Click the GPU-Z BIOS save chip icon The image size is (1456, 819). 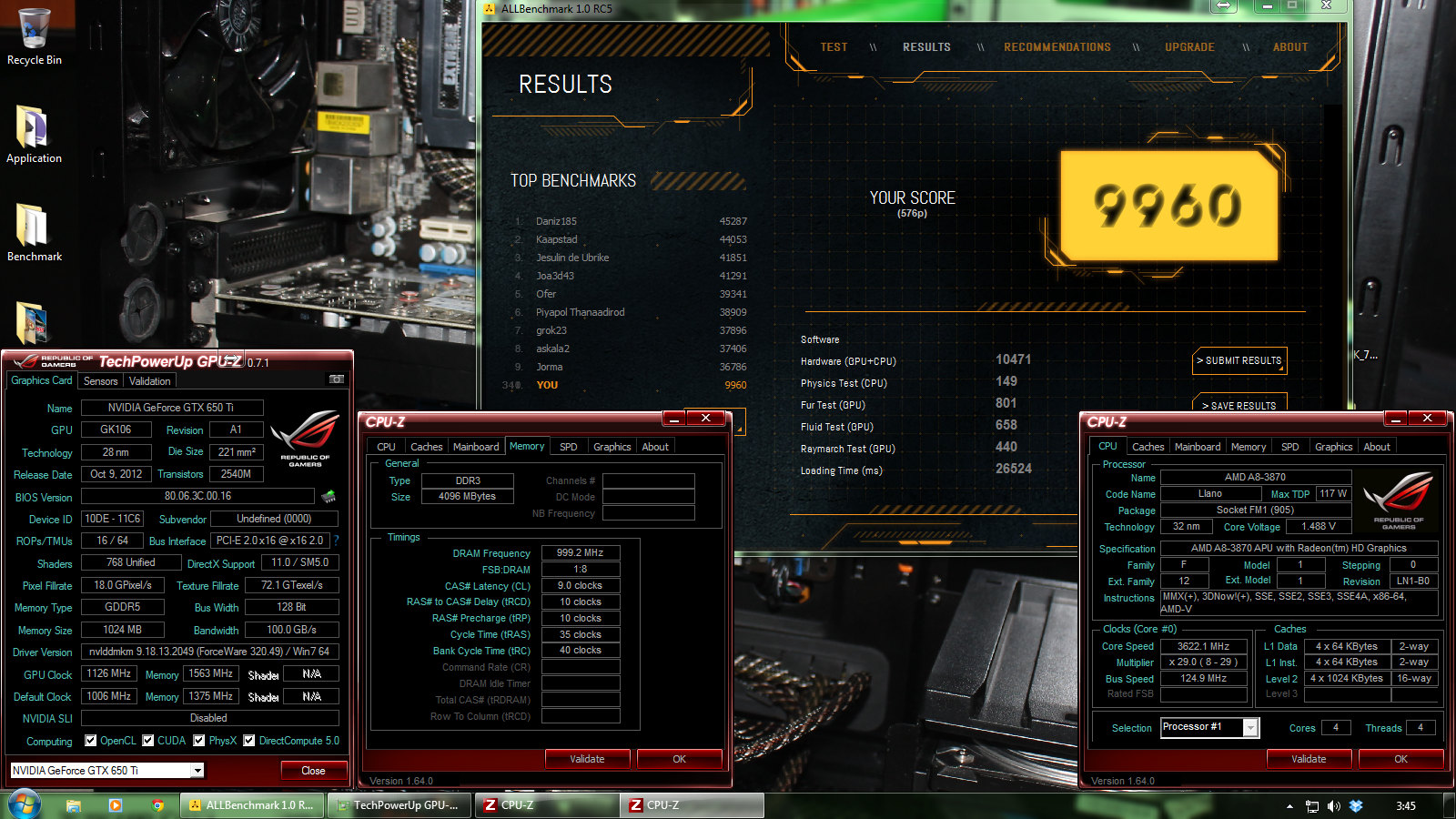[x=329, y=496]
